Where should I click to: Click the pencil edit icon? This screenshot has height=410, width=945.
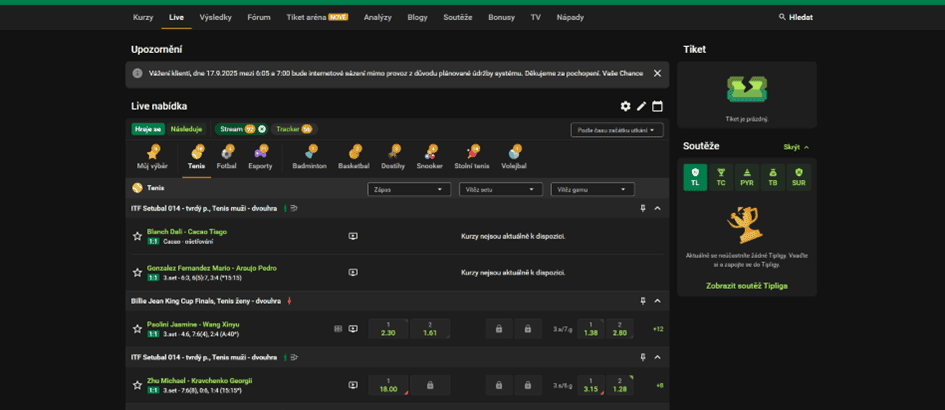coord(641,106)
